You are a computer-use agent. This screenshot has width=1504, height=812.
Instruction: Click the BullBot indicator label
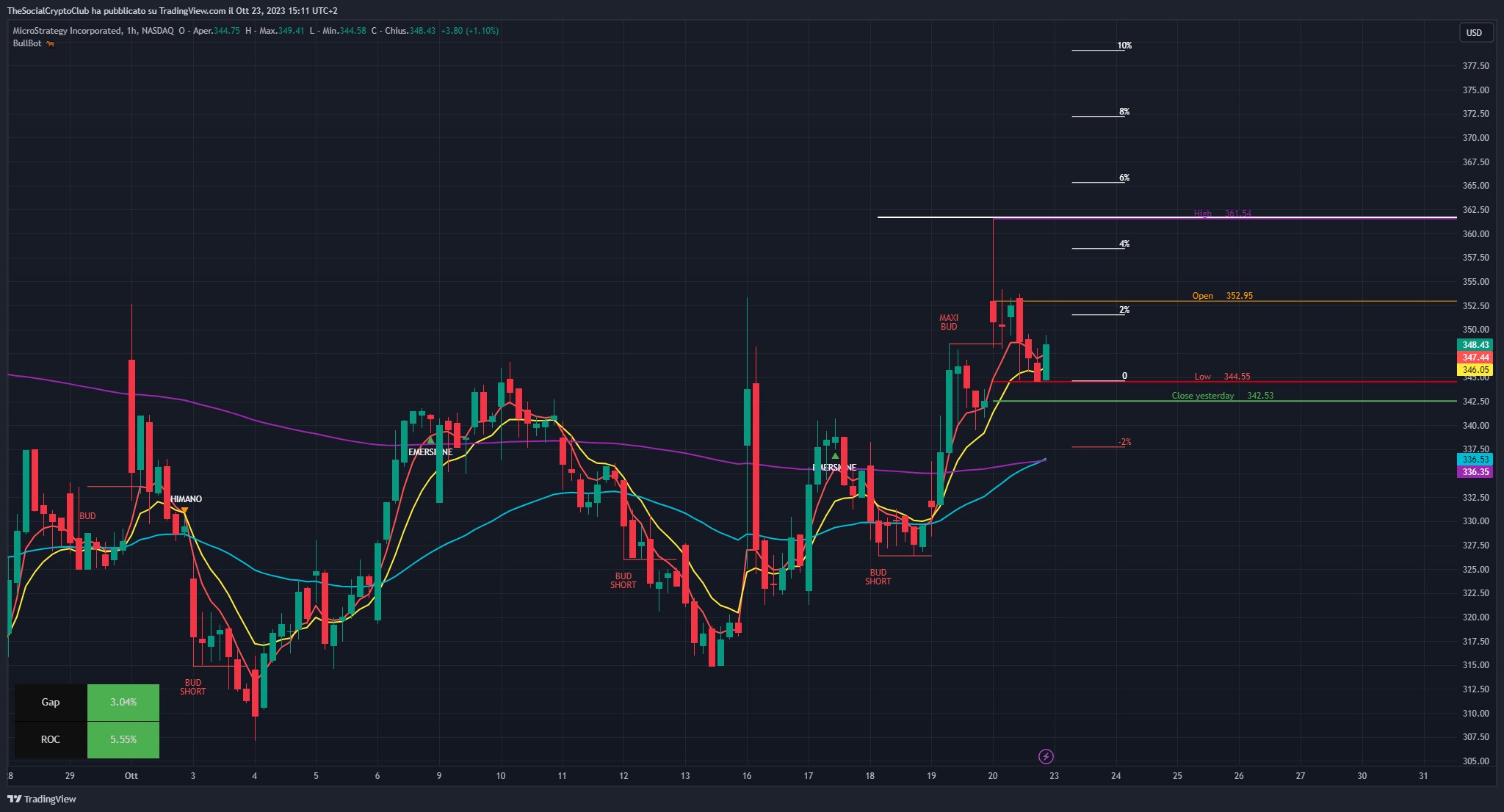click(27, 43)
